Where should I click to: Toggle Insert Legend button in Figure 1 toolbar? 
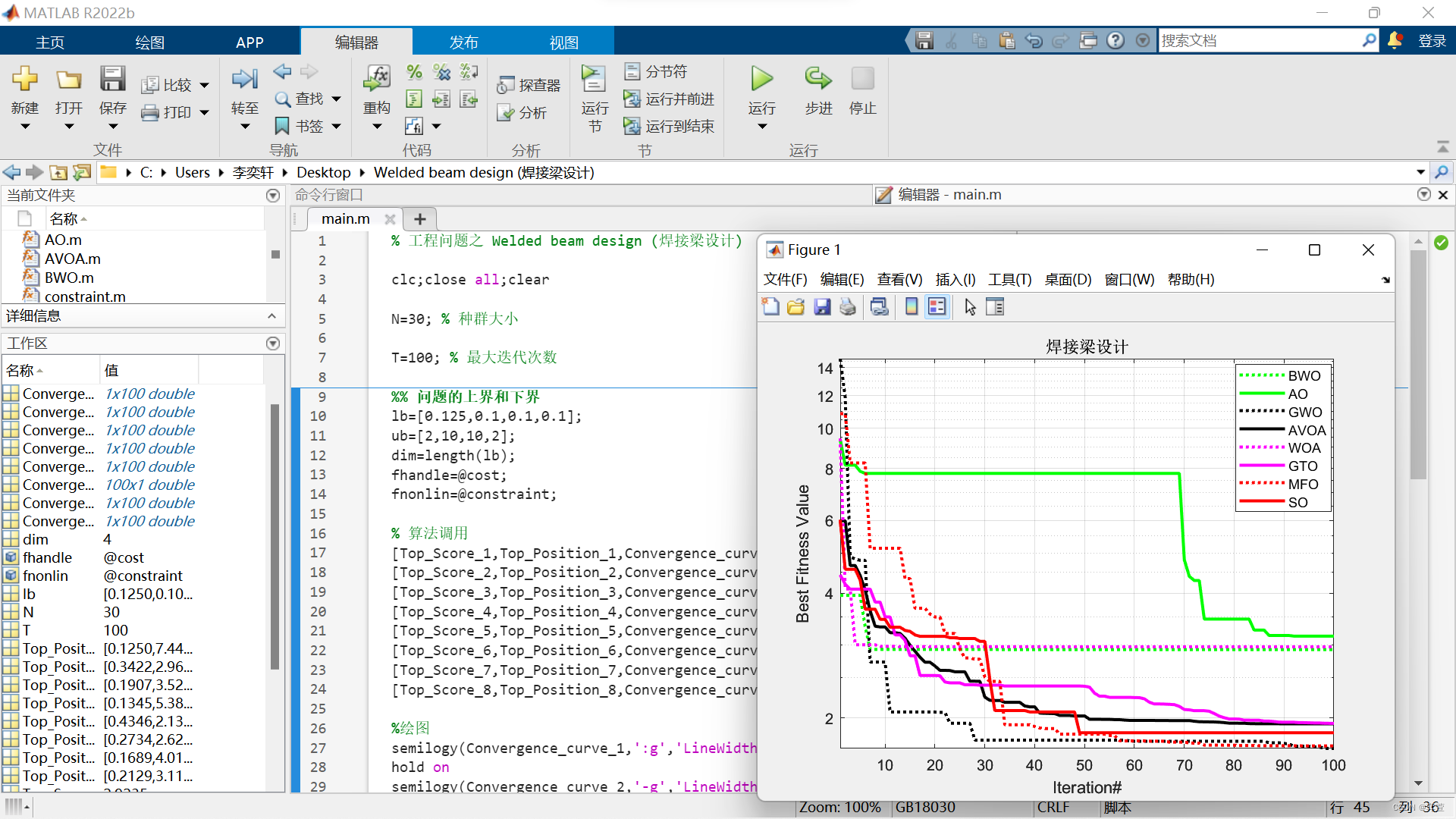click(937, 307)
